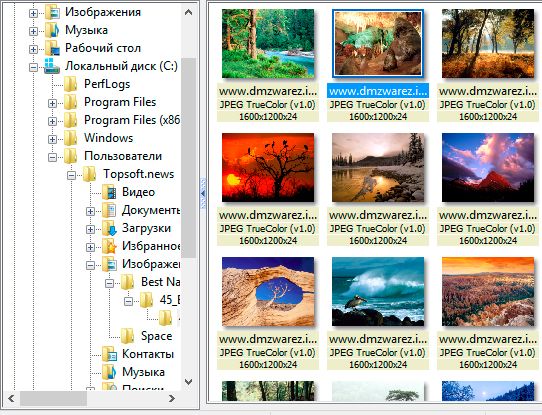The width and height of the screenshot is (542, 415).
Task: Collapse Изображения under Topsoft.news
Action: (90, 265)
